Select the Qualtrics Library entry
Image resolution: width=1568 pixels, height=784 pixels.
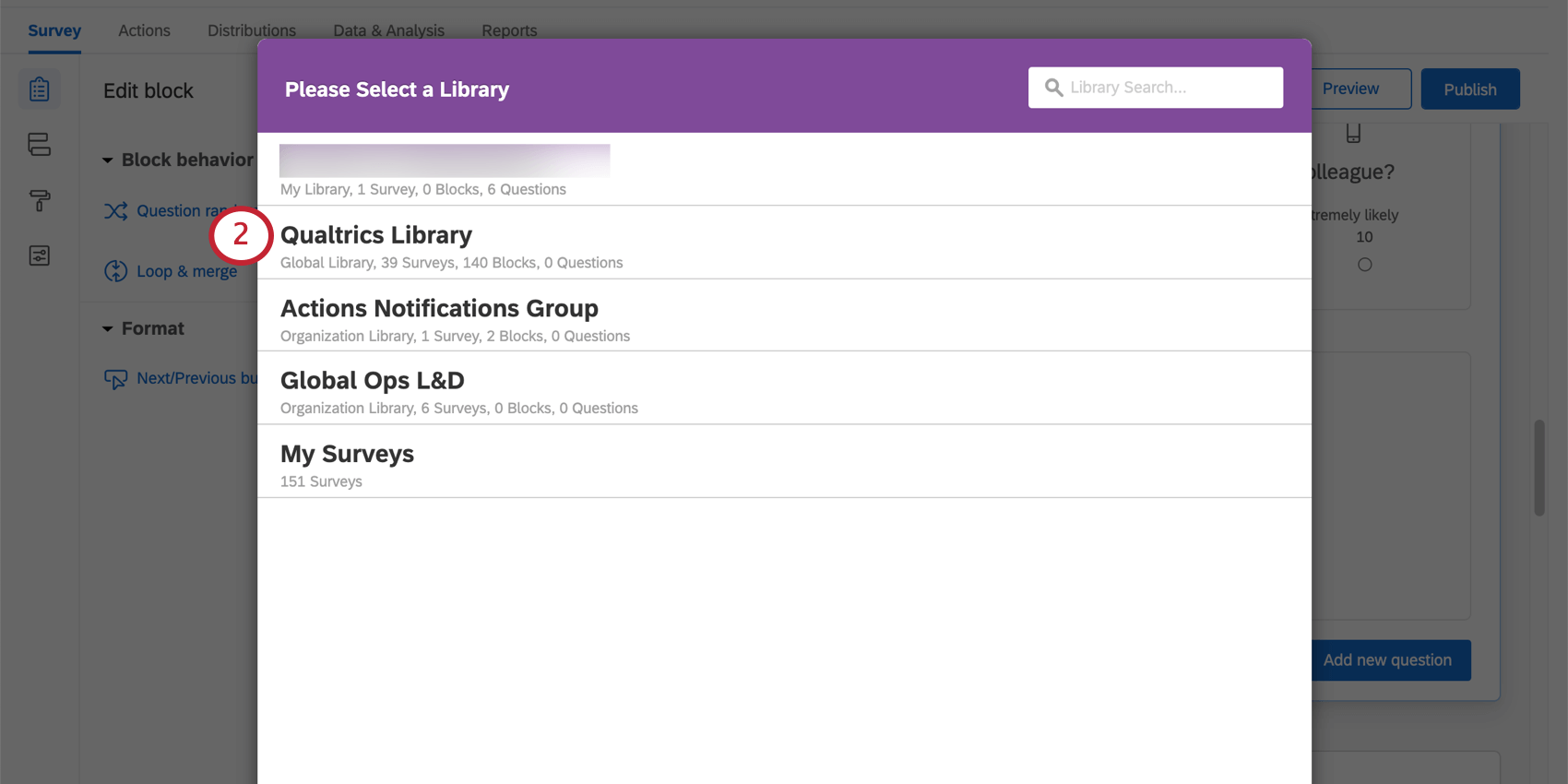point(784,243)
